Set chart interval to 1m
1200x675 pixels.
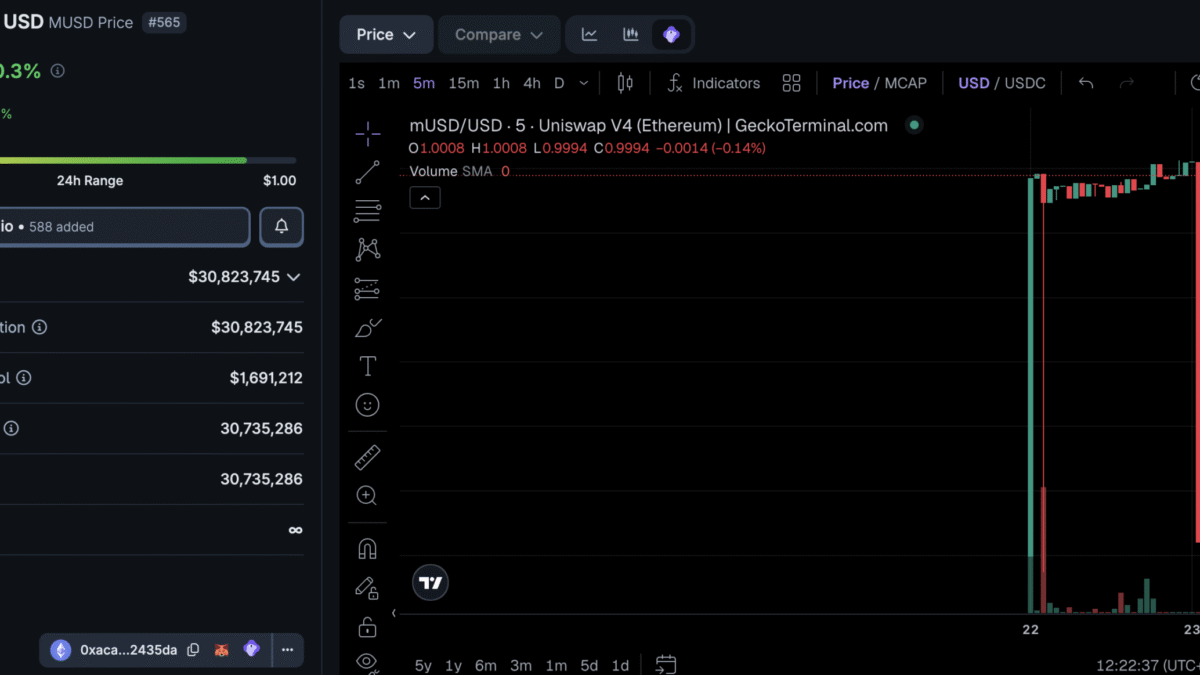[x=389, y=83]
